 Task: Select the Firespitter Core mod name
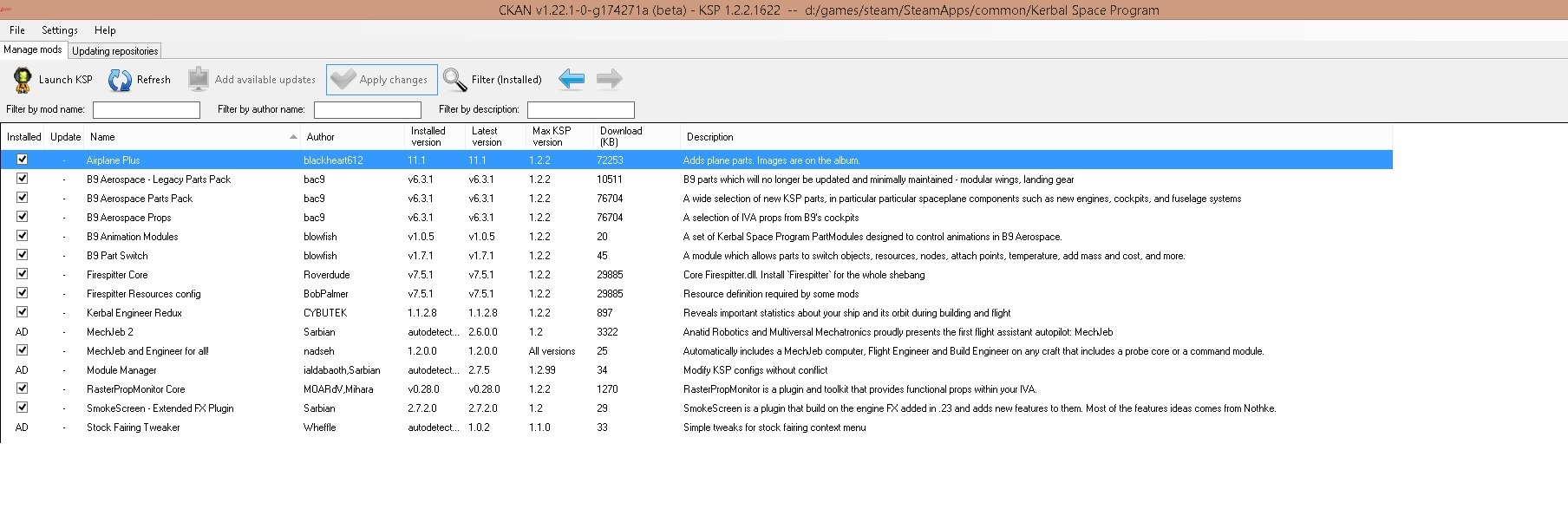coord(117,275)
